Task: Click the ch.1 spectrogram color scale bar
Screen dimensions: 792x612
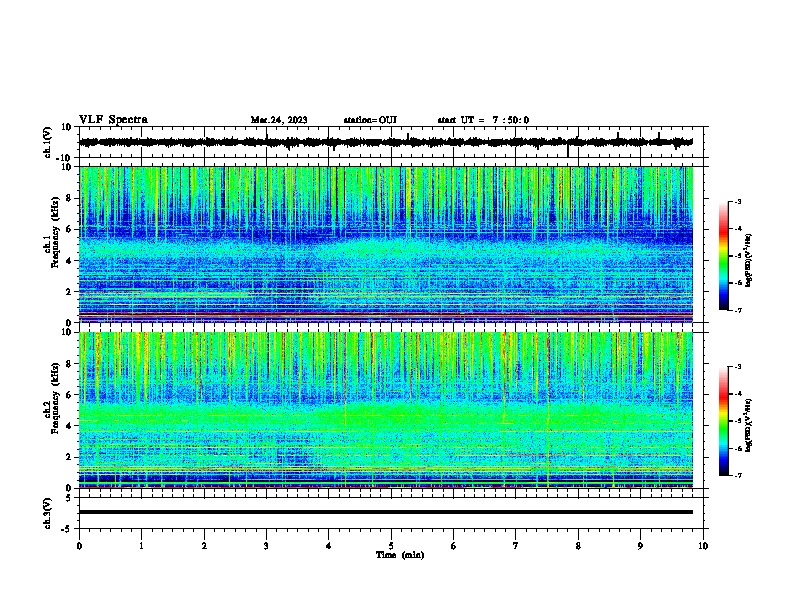Action: tap(723, 256)
